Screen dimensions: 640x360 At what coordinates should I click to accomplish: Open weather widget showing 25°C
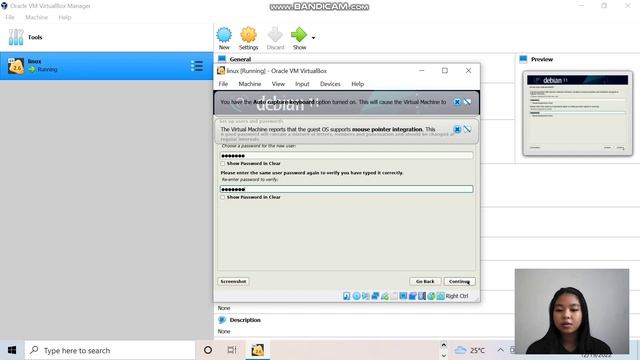point(470,350)
